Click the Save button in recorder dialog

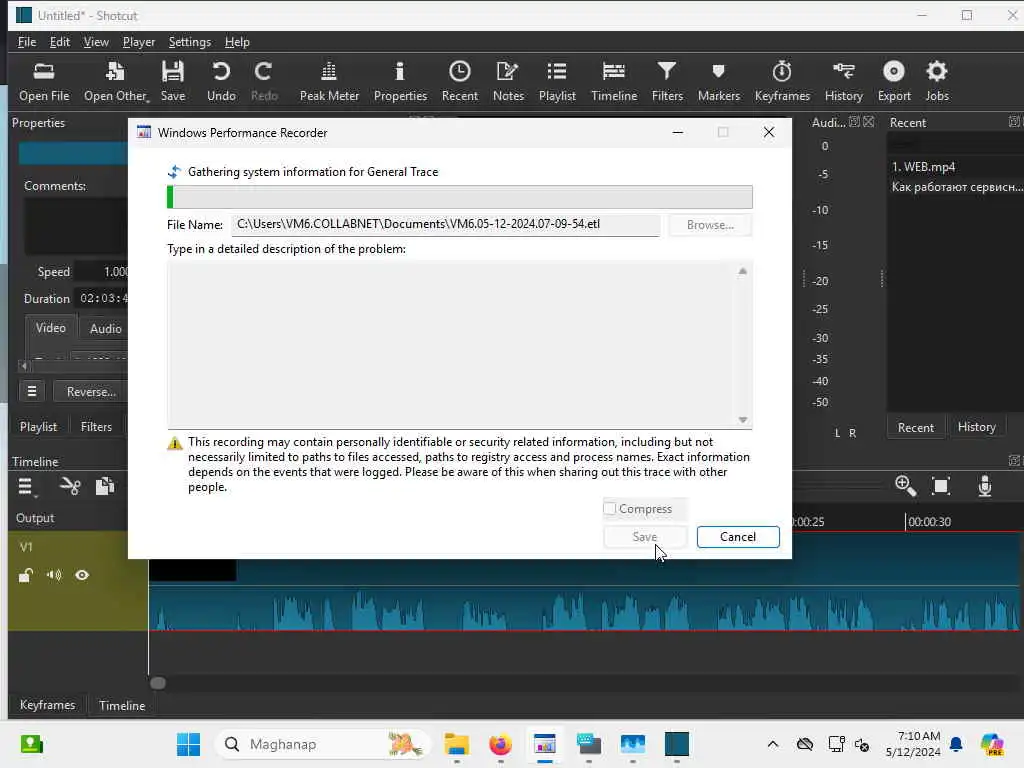(x=645, y=537)
